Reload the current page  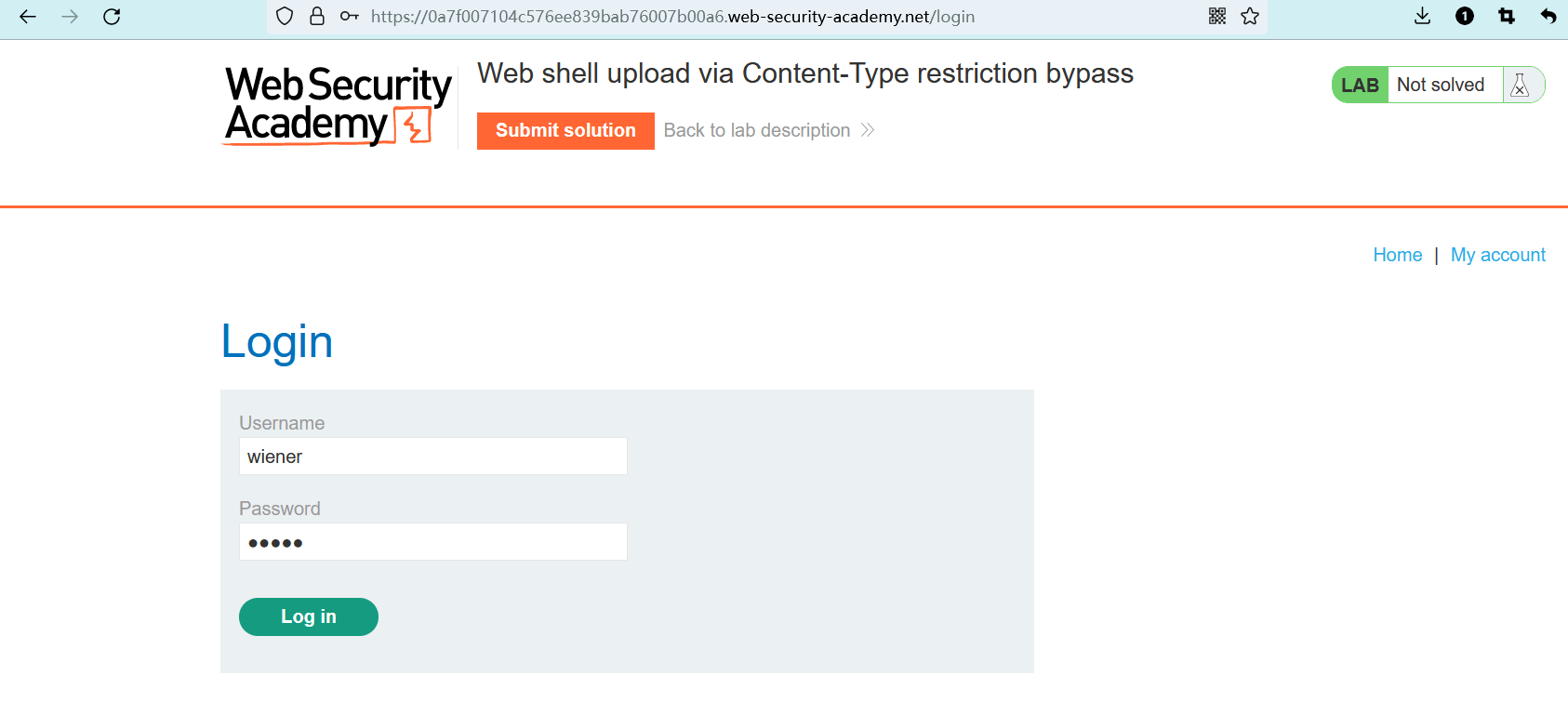pos(112,17)
